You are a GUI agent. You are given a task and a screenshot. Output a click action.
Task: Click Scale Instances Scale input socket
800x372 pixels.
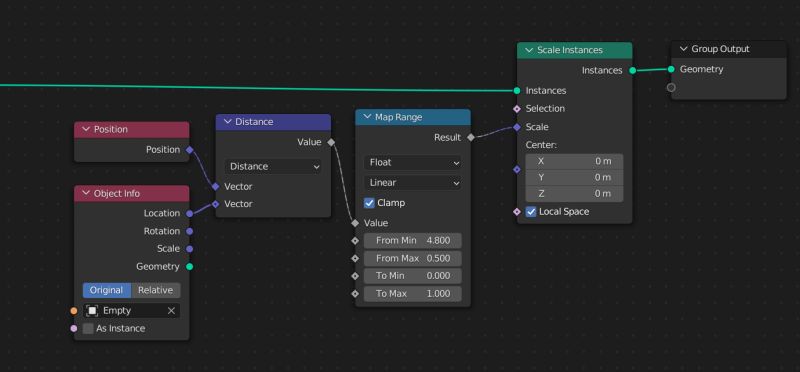[x=517, y=127]
